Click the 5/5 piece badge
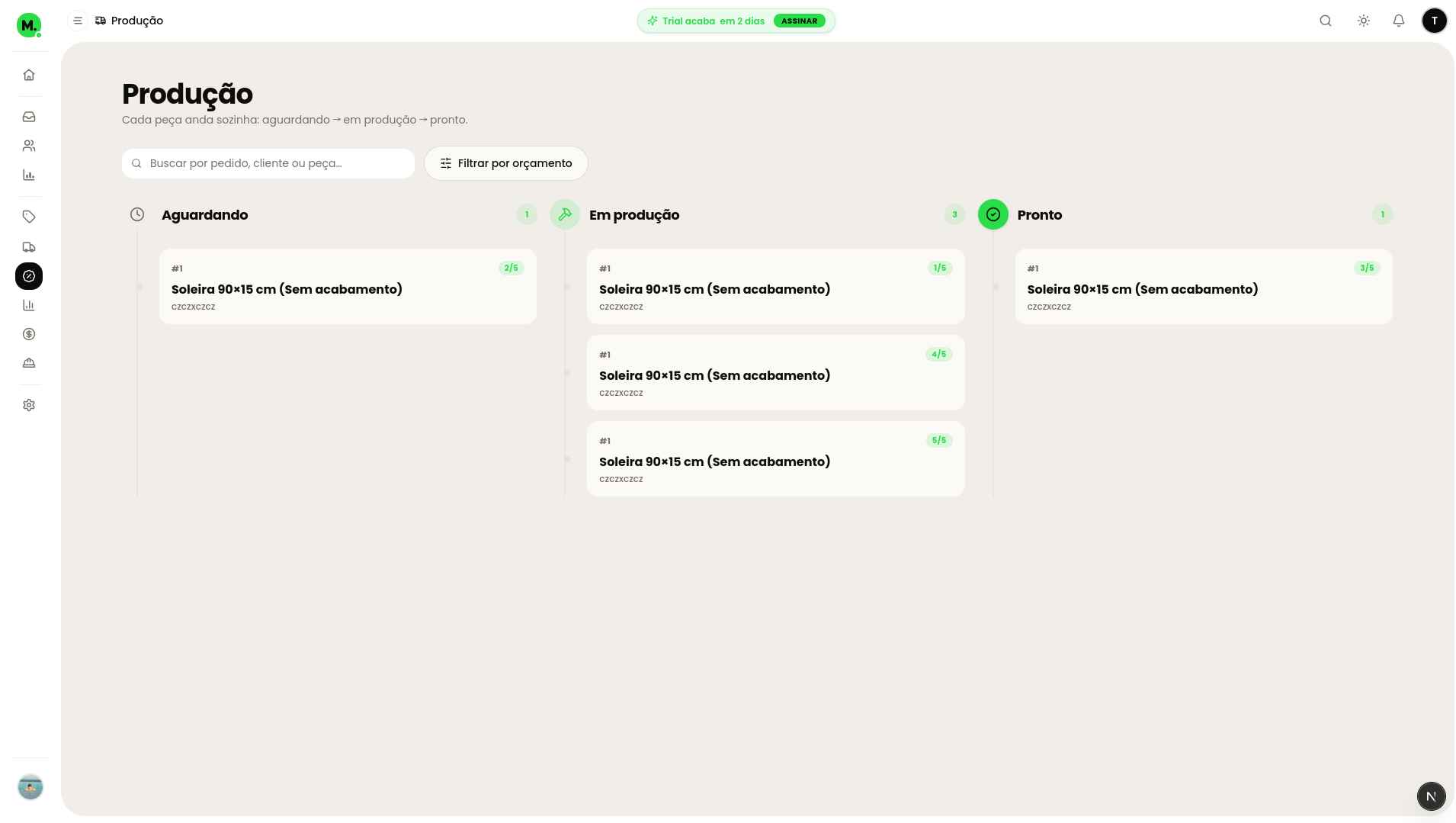Screen dimensions: 1456x823 (x=939, y=440)
